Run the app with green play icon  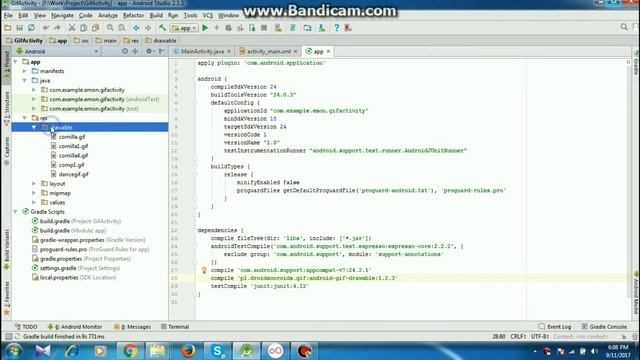205,28
